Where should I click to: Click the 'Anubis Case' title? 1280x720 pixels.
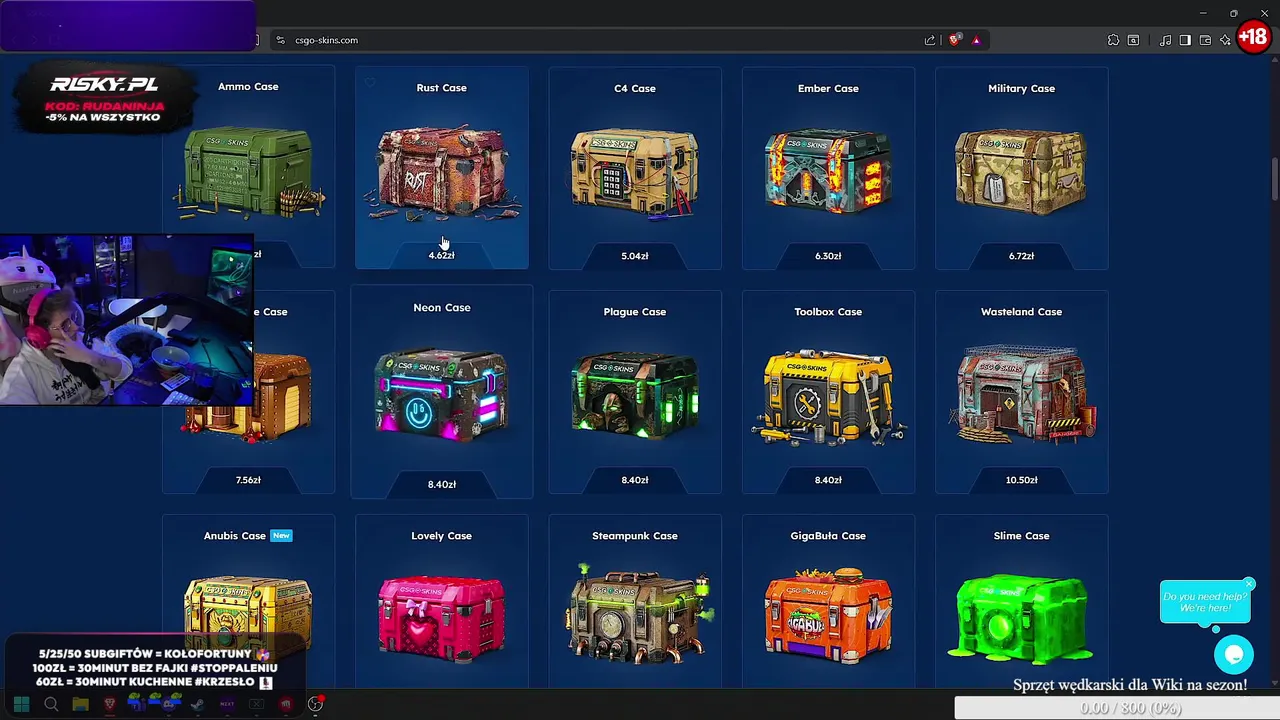click(x=235, y=536)
